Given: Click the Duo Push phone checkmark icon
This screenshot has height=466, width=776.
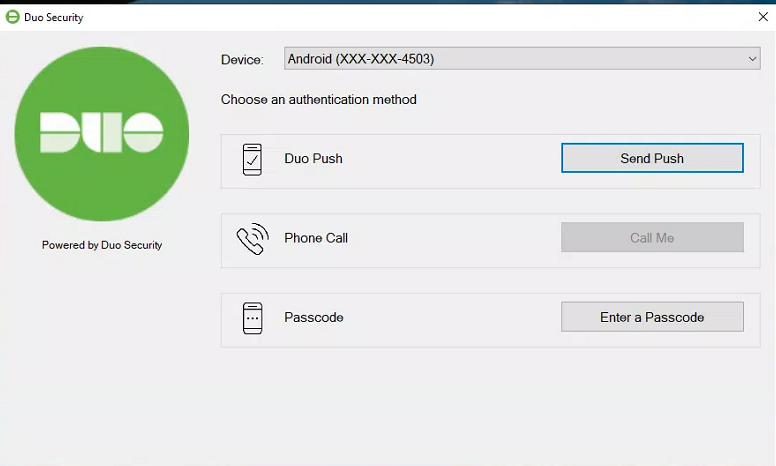Looking at the screenshot, I should [252, 159].
